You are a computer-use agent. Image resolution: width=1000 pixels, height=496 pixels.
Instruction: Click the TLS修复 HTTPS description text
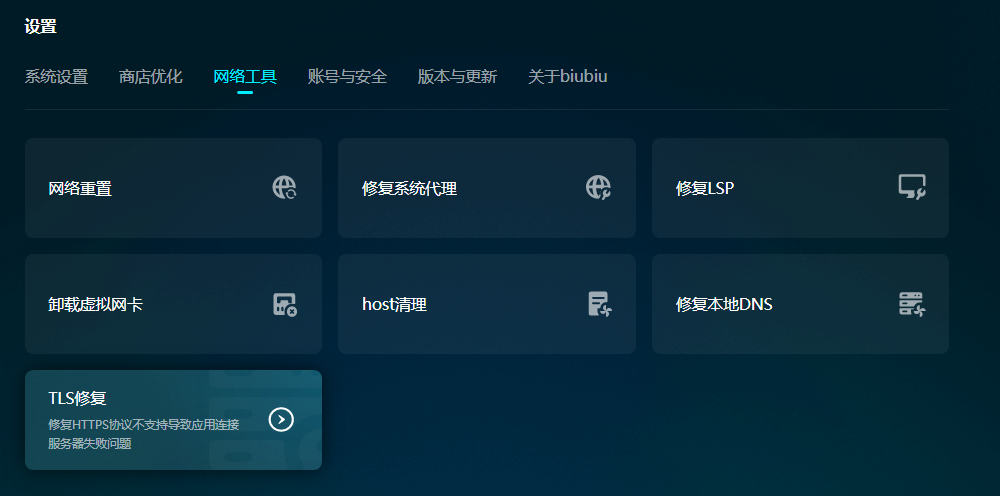click(143, 434)
